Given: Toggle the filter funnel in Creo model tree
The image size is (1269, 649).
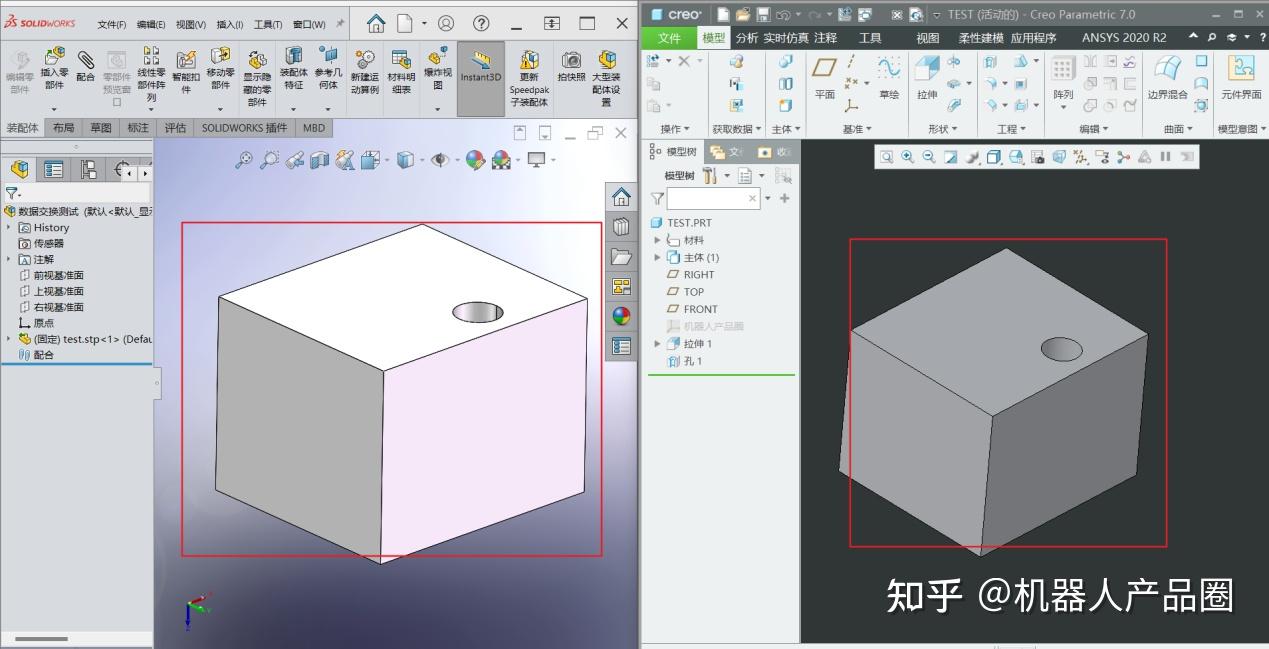Looking at the screenshot, I should coord(657,198).
